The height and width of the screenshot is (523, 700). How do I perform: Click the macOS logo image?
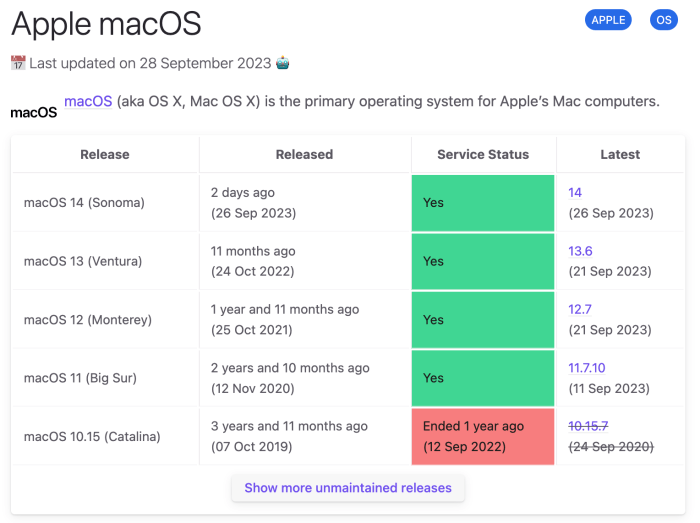[33, 112]
